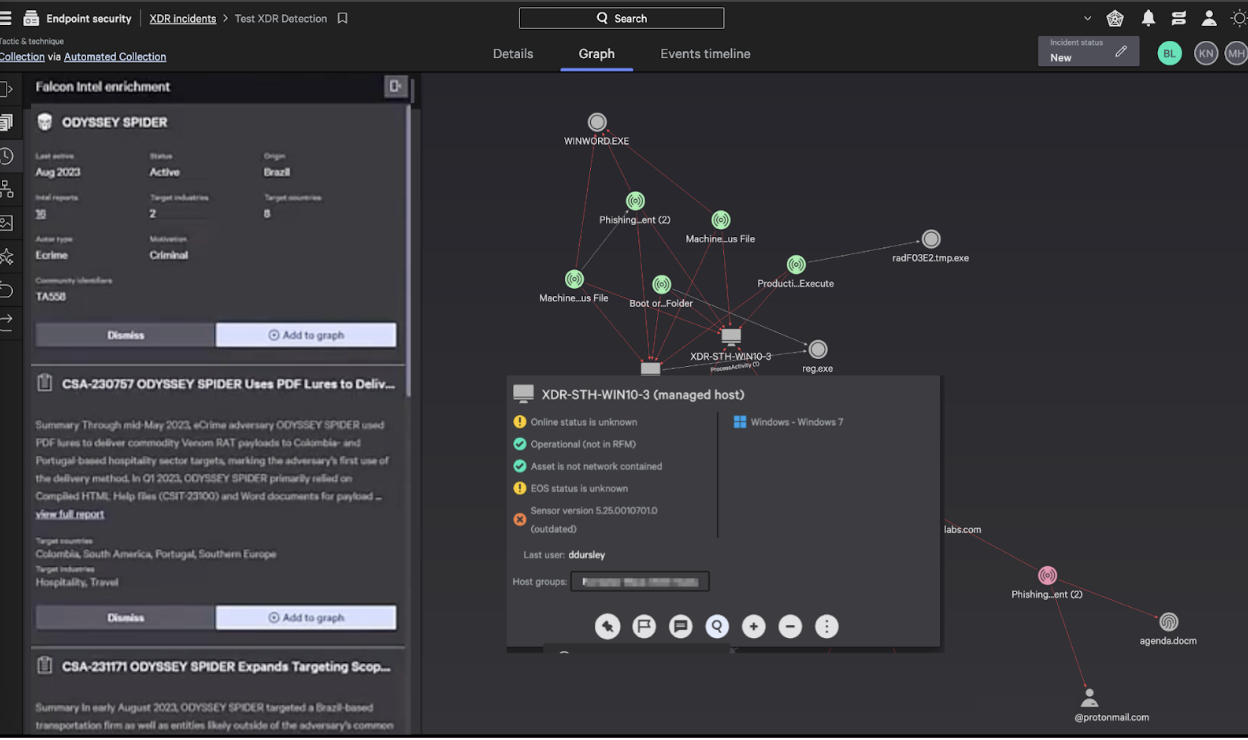Open the chat messages icon in header
Image resolution: width=1248 pixels, height=740 pixels.
pyautogui.click(x=1179, y=18)
